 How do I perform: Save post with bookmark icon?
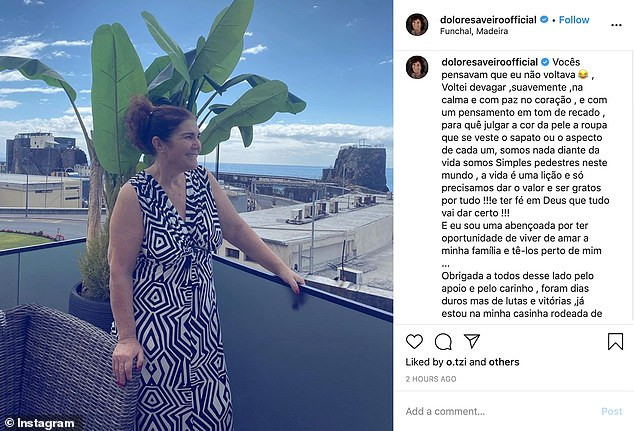[615, 342]
